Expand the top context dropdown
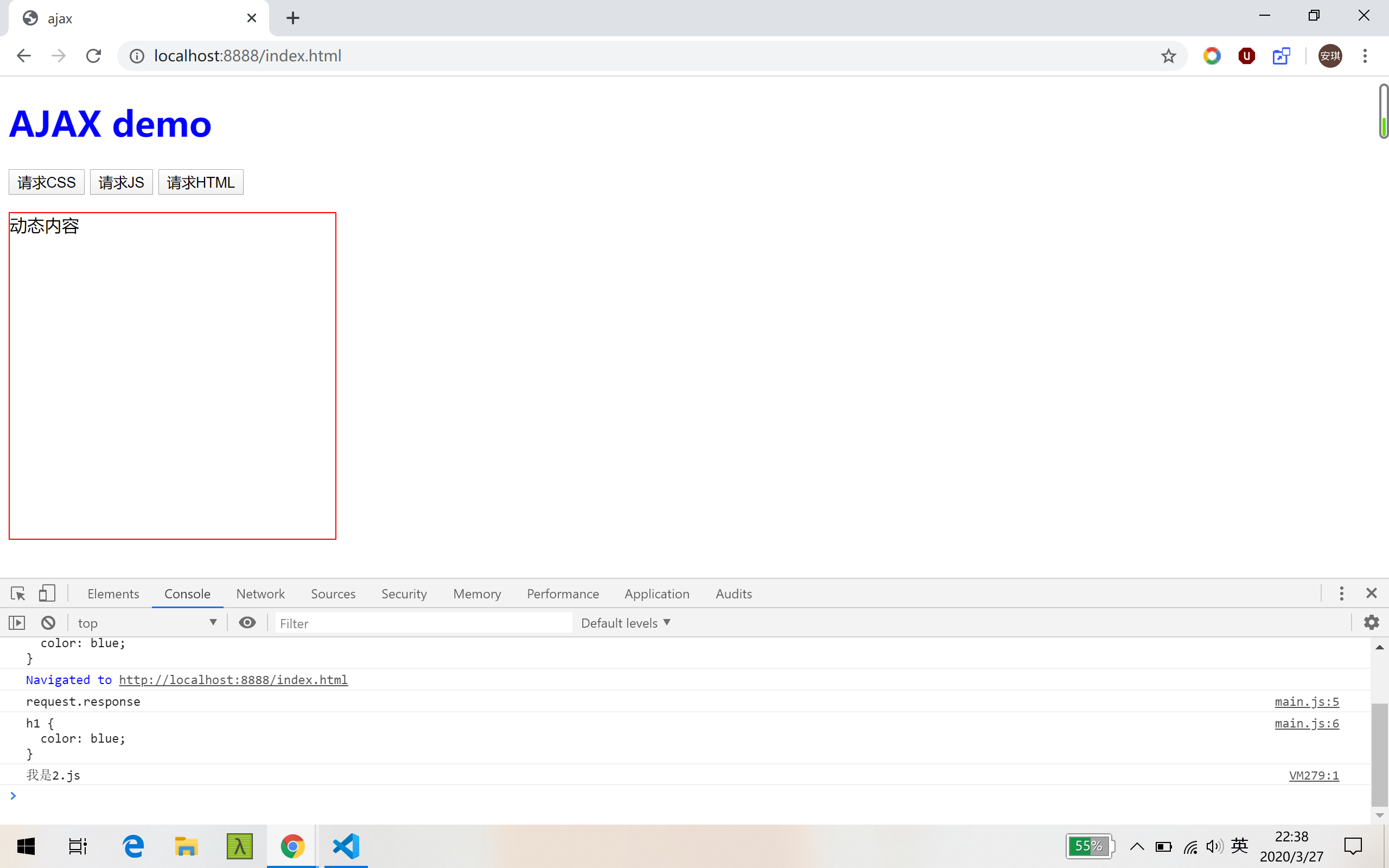Screen dimensions: 1389x868 147,623
